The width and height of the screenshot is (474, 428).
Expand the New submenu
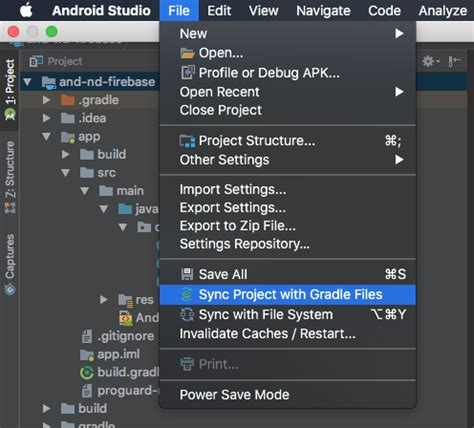(x=288, y=33)
